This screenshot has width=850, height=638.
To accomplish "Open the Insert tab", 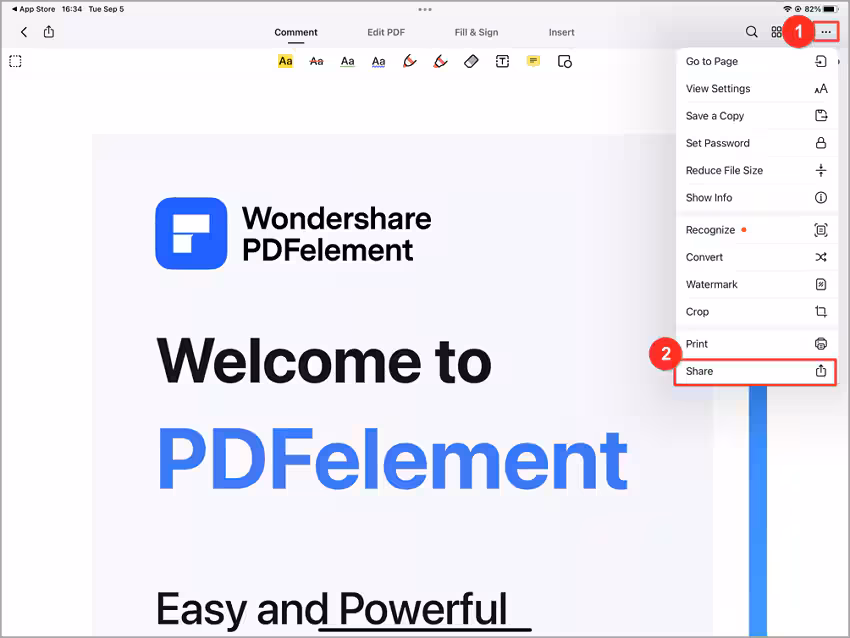I will pos(561,32).
